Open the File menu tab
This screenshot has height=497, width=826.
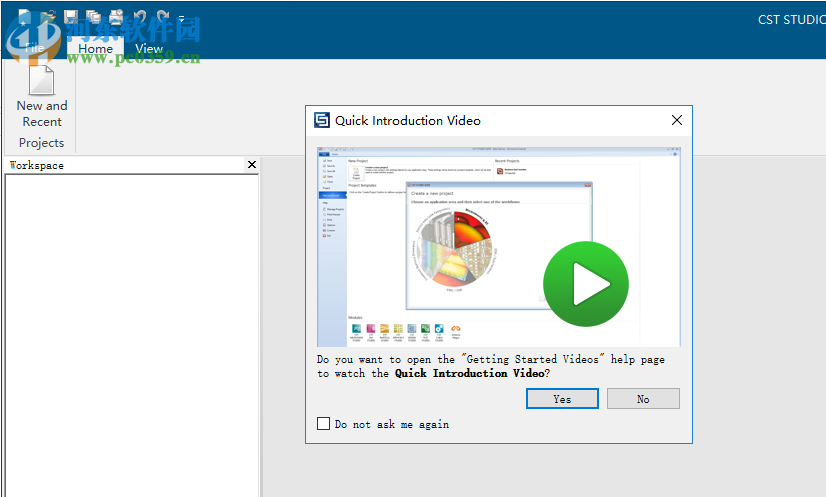coord(35,48)
